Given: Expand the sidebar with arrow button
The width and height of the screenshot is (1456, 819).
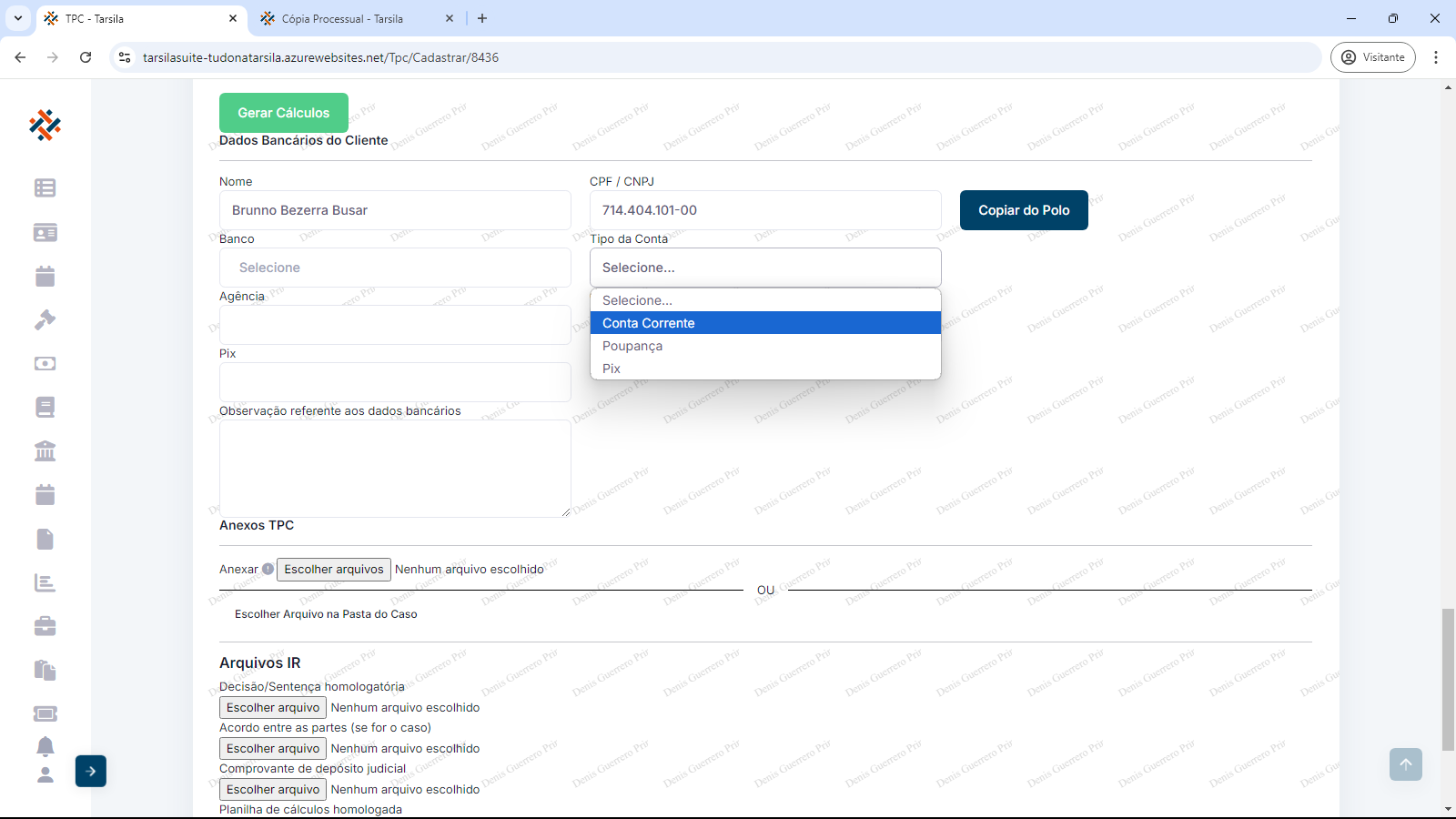Looking at the screenshot, I should tap(91, 771).
